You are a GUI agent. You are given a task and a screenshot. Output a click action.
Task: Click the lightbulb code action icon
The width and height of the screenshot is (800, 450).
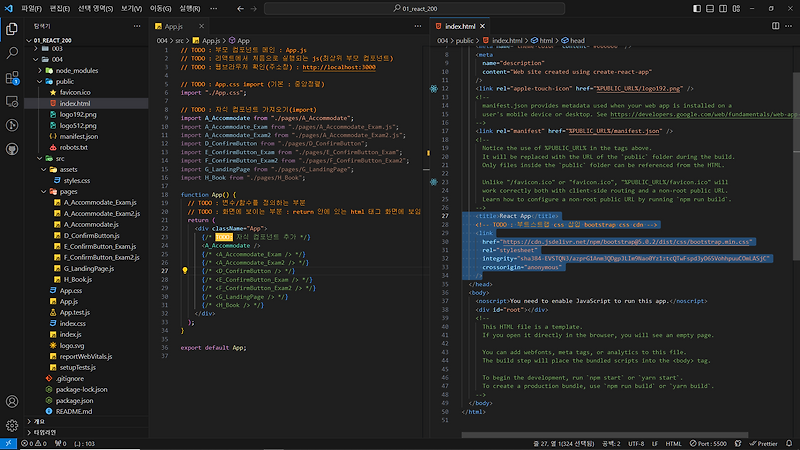point(185,270)
